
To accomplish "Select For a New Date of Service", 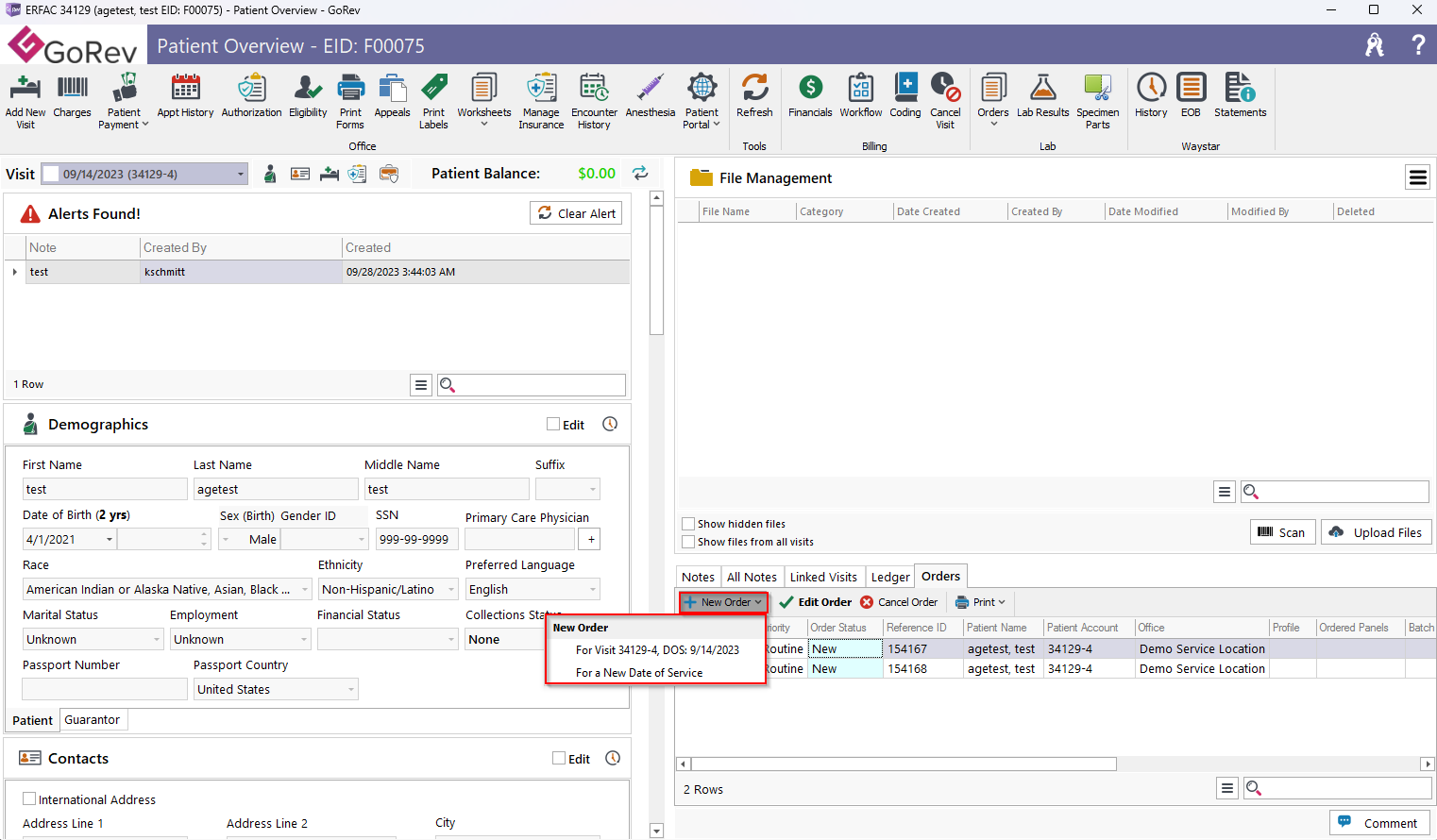I will pos(639,673).
